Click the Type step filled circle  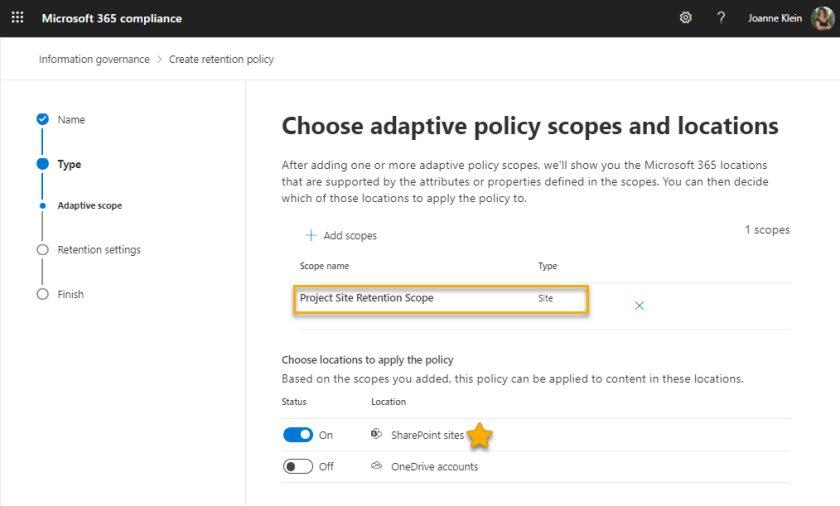click(42, 164)
